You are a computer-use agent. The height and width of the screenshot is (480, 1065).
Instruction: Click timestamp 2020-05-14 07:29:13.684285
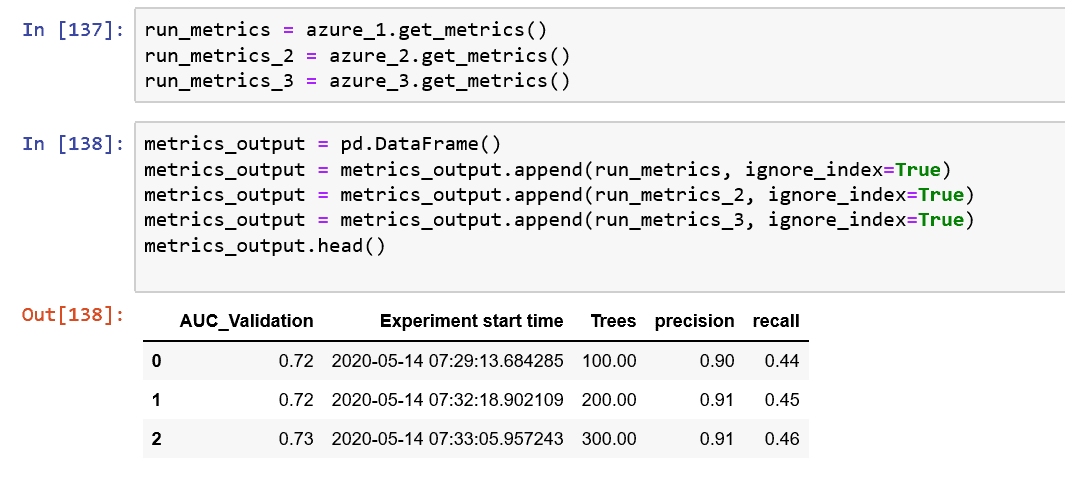448,361
